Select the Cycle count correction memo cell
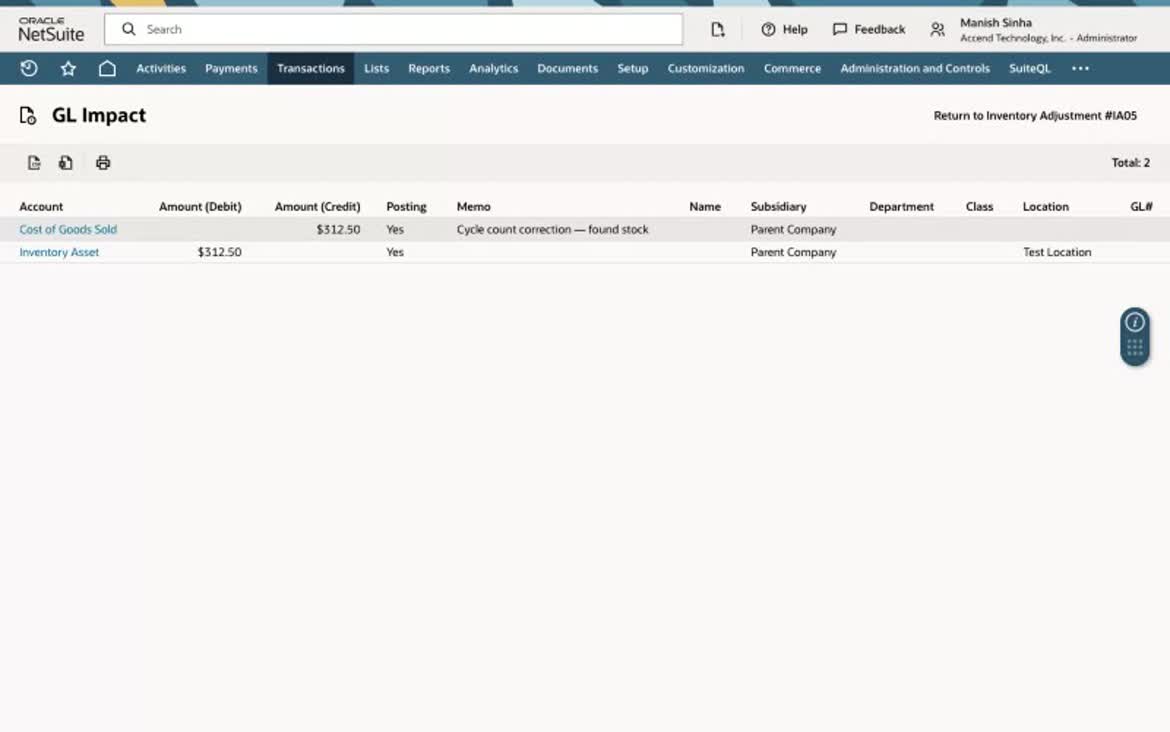The height and width of the screenshot is (732, 1170). pos(552,230)
